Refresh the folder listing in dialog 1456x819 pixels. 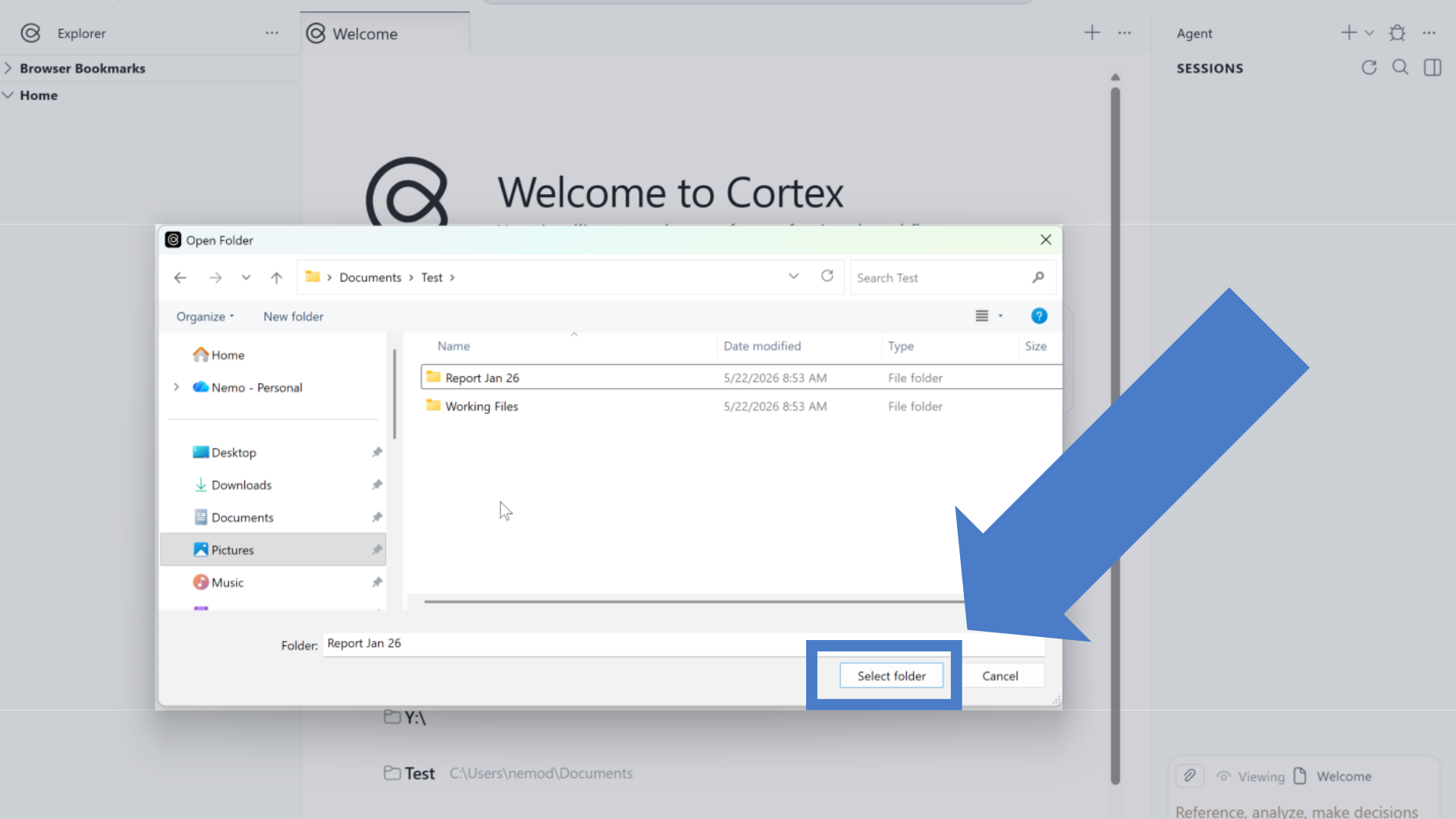click(827, 276)
